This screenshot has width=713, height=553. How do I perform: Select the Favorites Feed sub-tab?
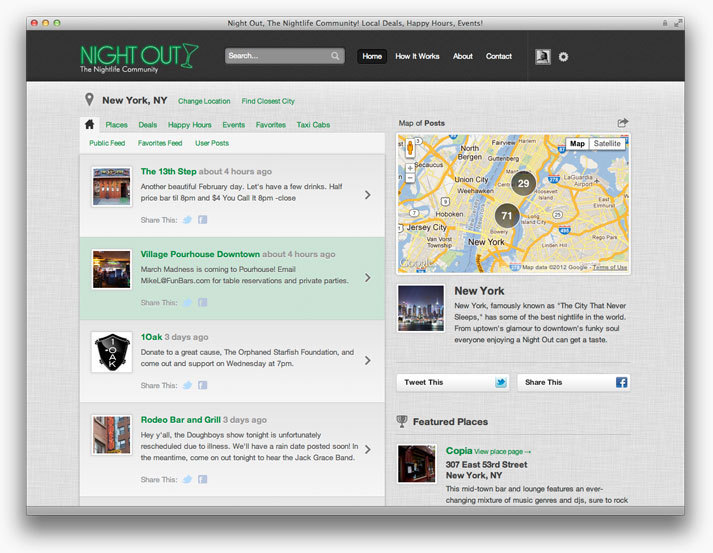[x=160, y=143]
